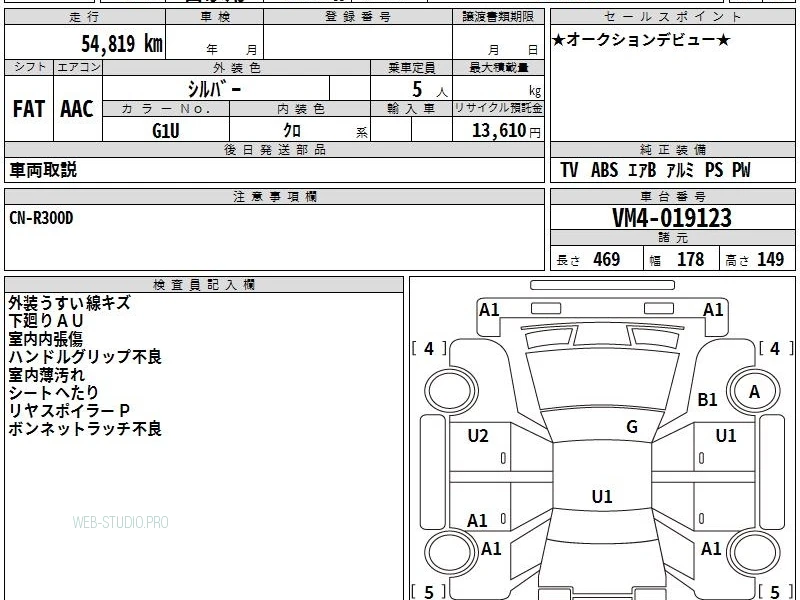
Task: Click the エアB equipment entry
Action: coord(642,170)
